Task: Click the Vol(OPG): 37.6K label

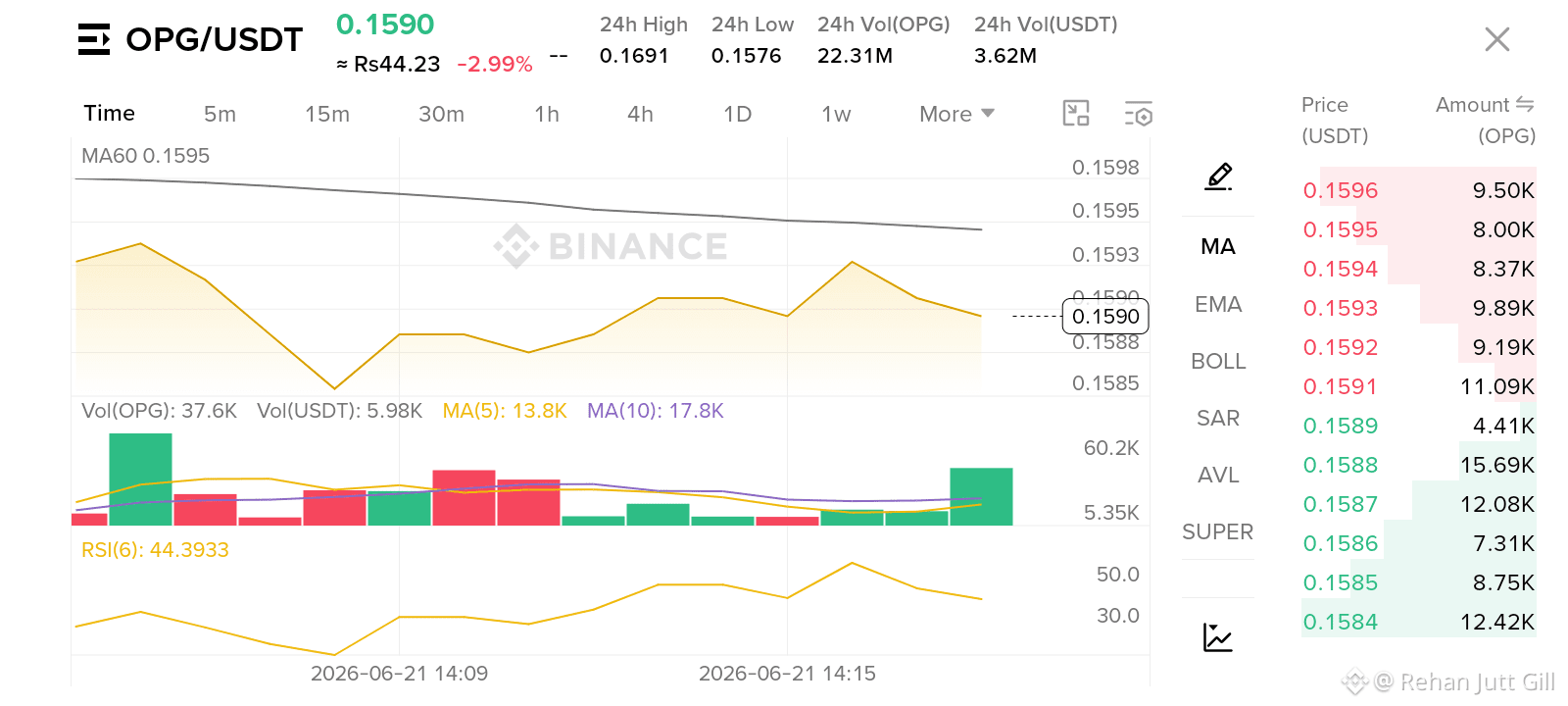Action: tap(159, 411)
